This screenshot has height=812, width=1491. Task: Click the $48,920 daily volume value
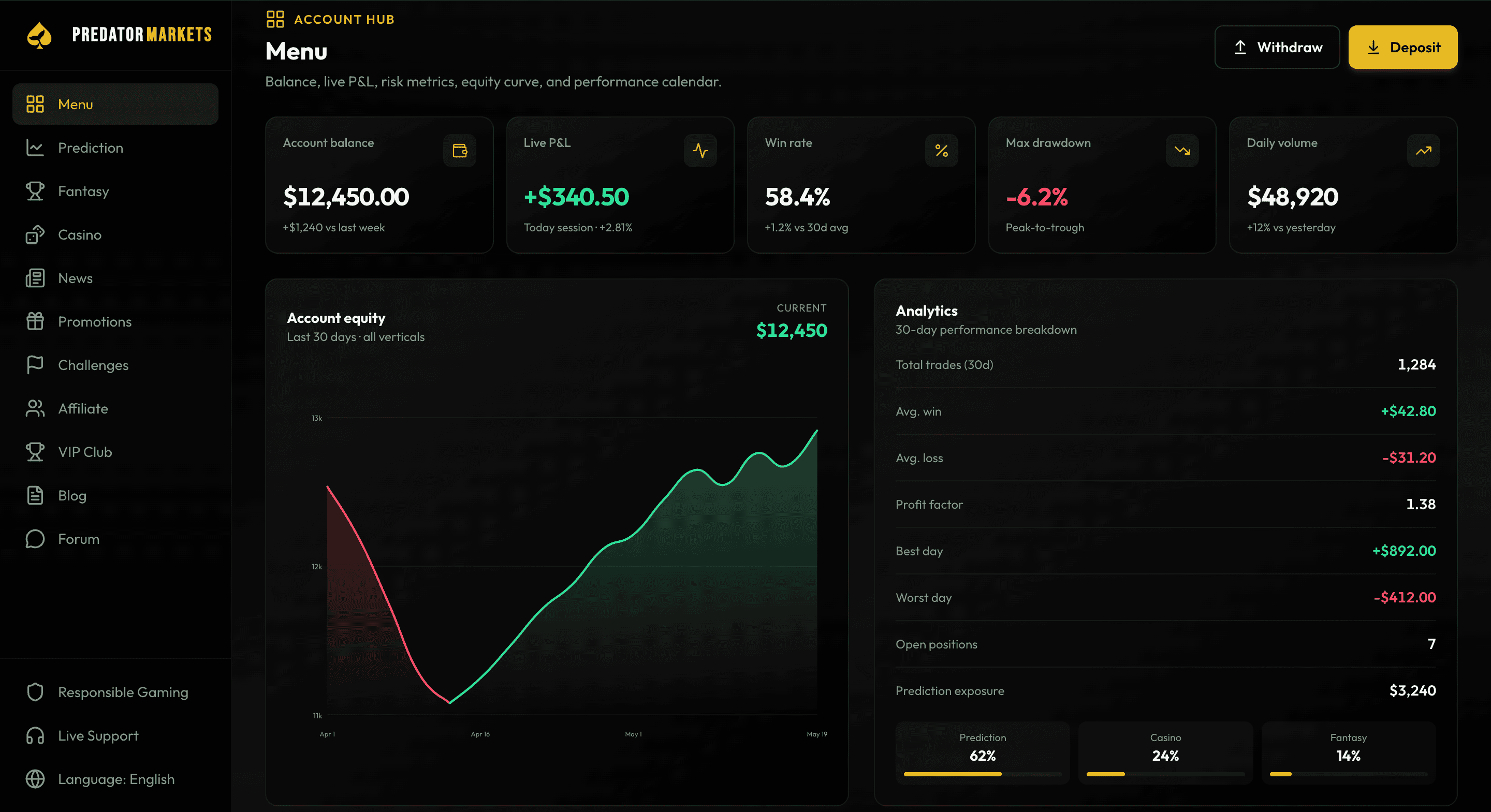[x=1293, y=197]
